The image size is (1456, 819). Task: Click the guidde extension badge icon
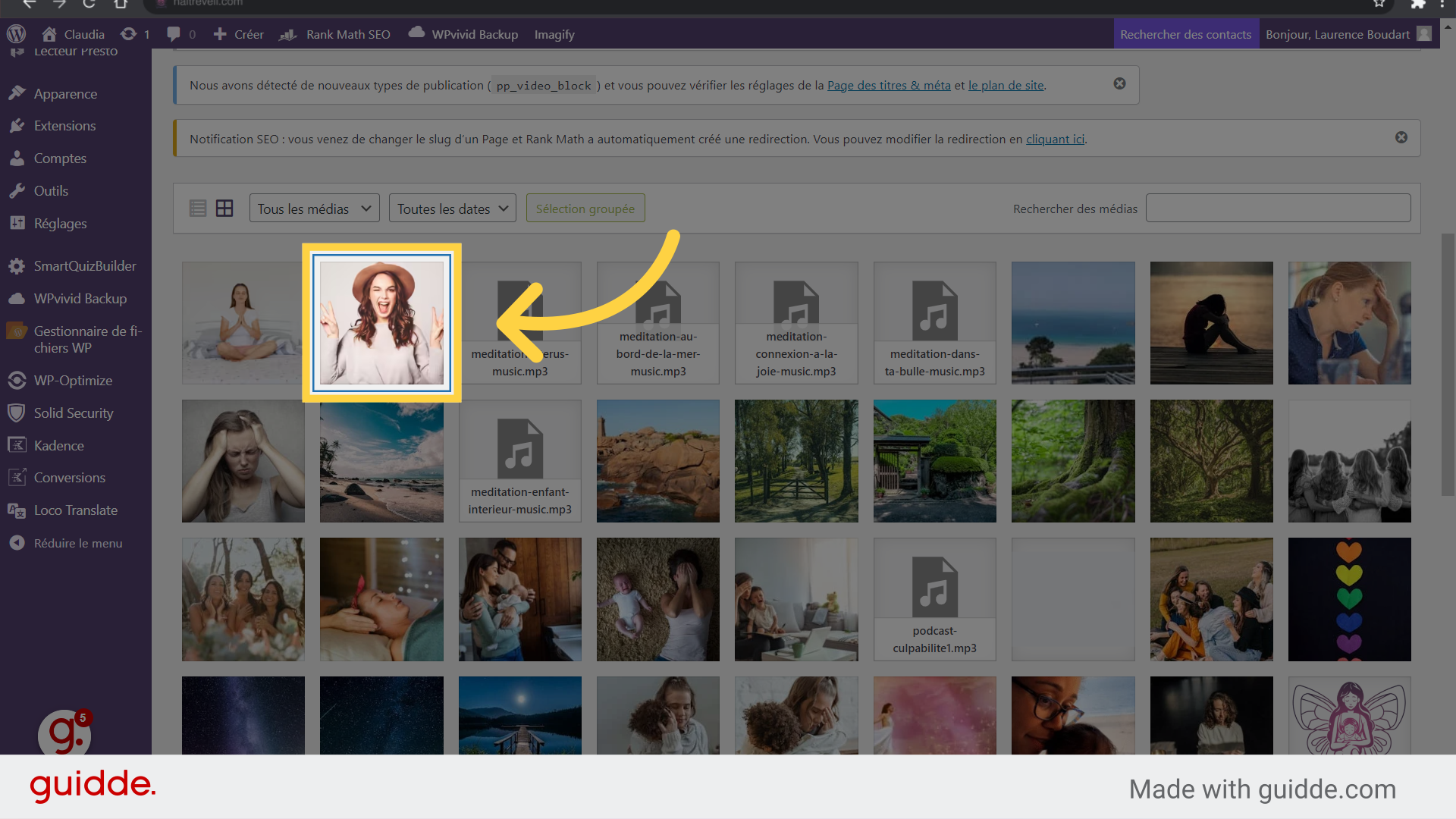(x=64, y=734)
